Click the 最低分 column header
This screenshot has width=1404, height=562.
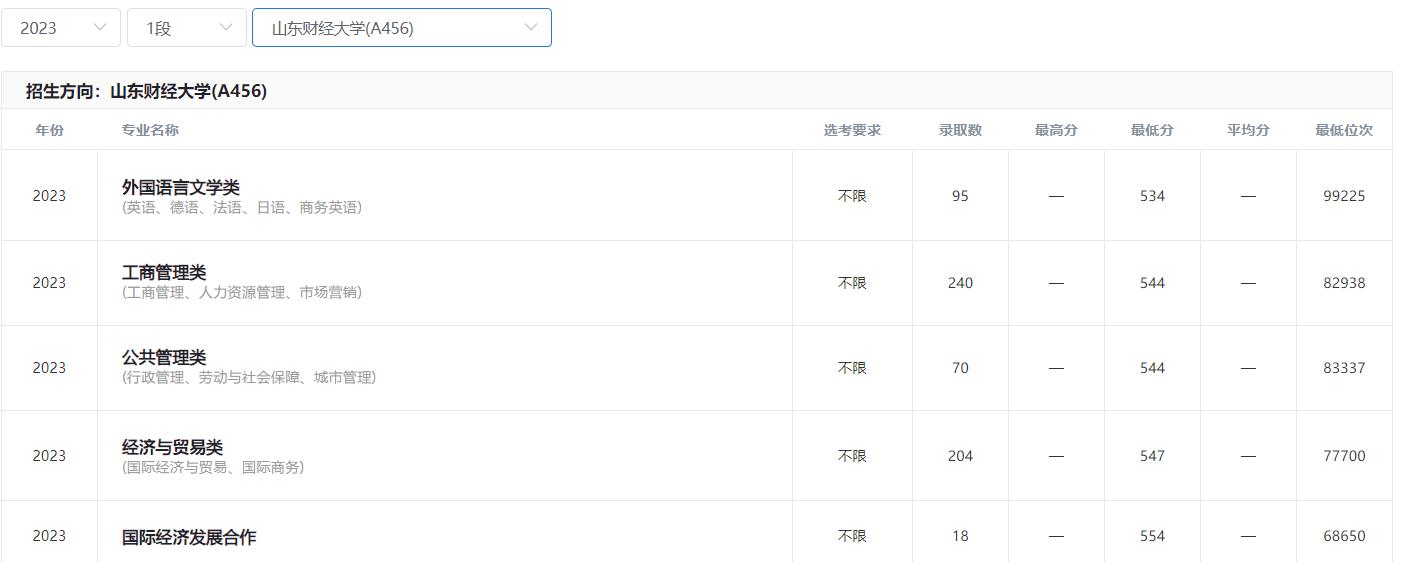[x=1152, y=130]
